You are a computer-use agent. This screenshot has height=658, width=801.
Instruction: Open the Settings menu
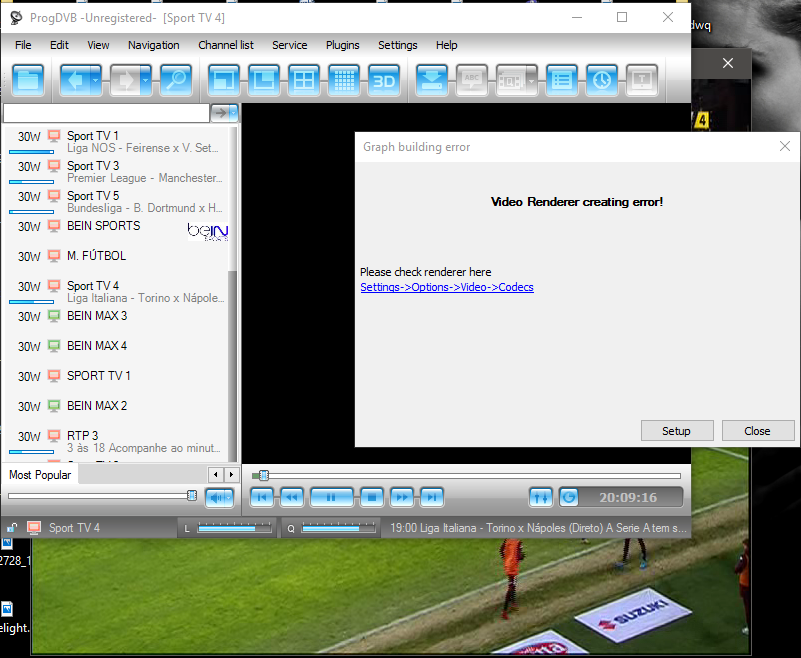(397, 45)
